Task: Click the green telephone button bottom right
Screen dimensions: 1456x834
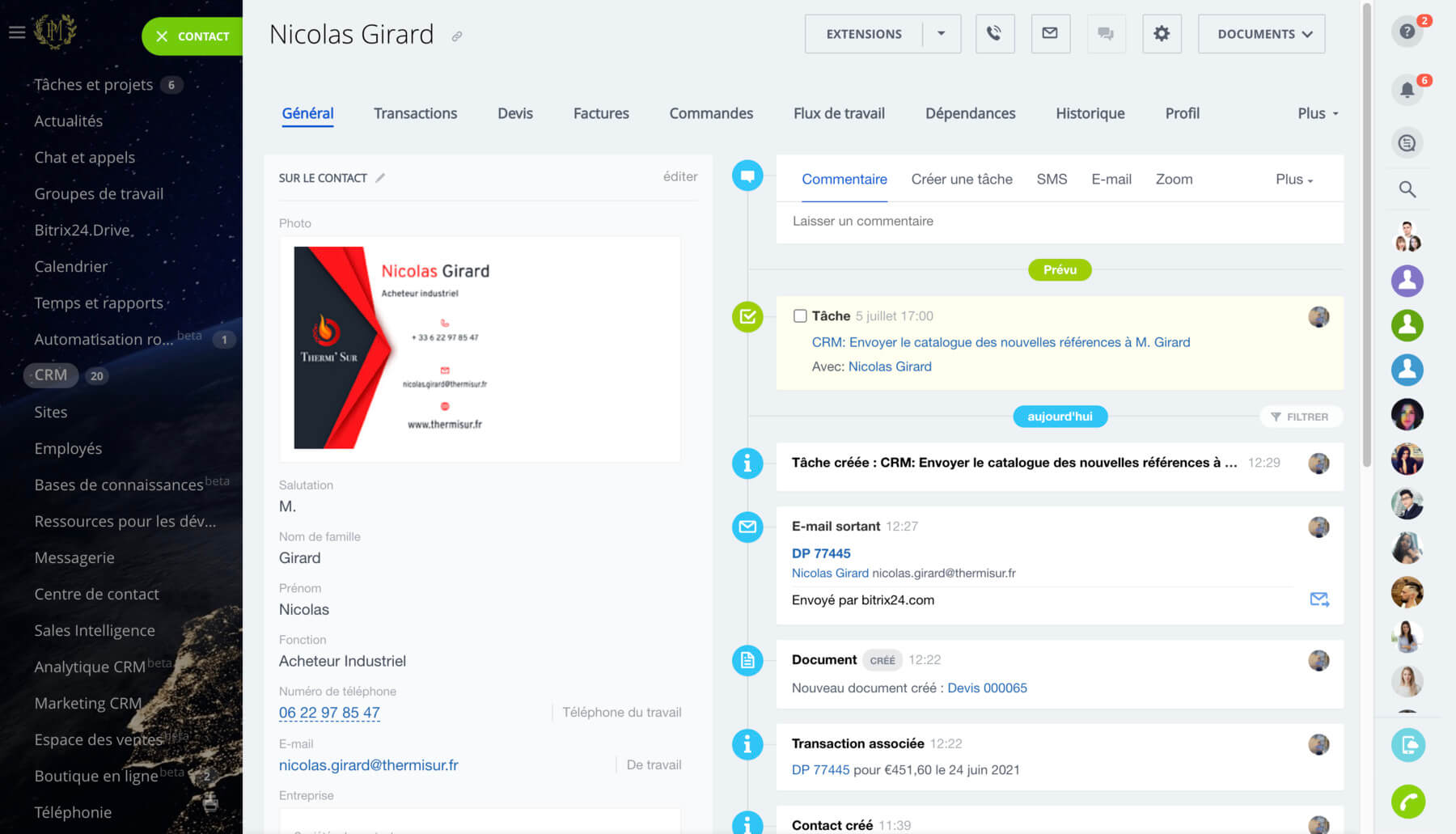Action: (x=1407, y=802)
